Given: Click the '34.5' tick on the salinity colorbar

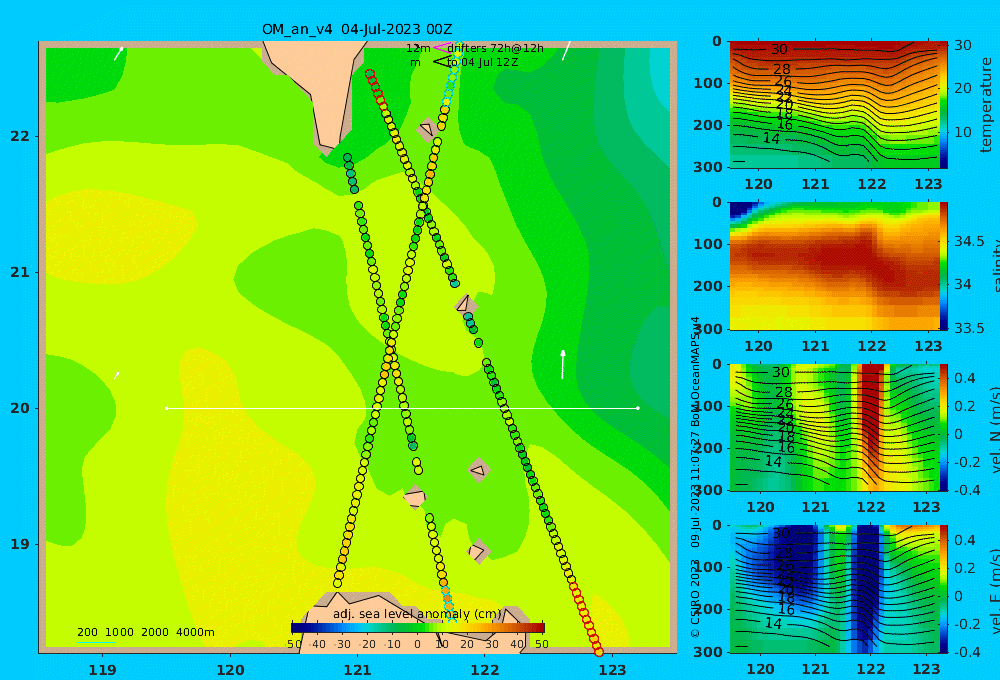Looking at the screenshot, I should click(969, 241).
